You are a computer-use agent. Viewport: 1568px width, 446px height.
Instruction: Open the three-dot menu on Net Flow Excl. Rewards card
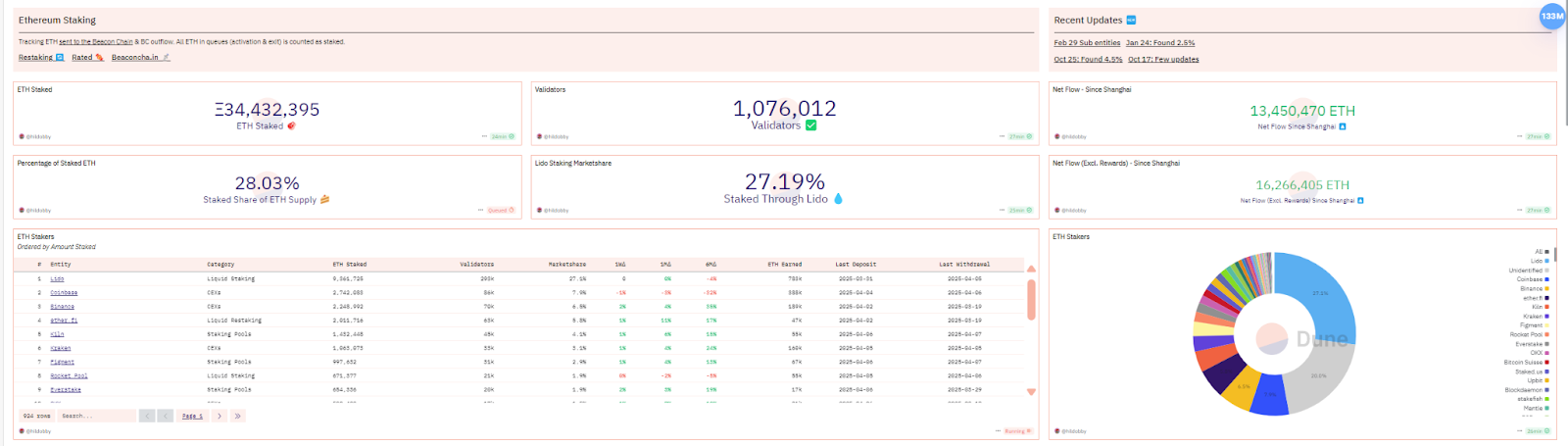pyautogui.click(x=1519, y=211)
